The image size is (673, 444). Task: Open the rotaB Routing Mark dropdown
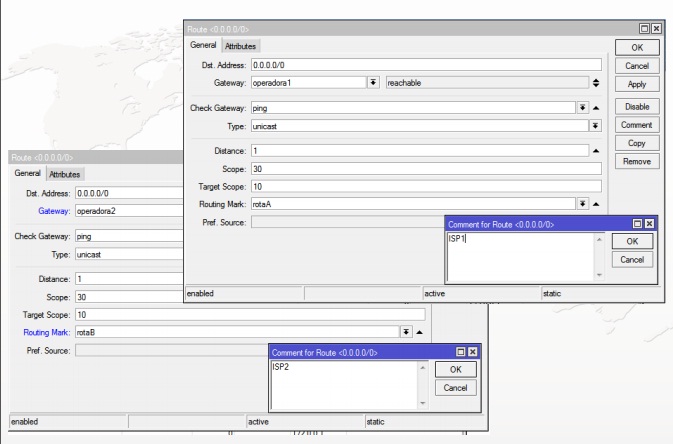coord(406,332)
